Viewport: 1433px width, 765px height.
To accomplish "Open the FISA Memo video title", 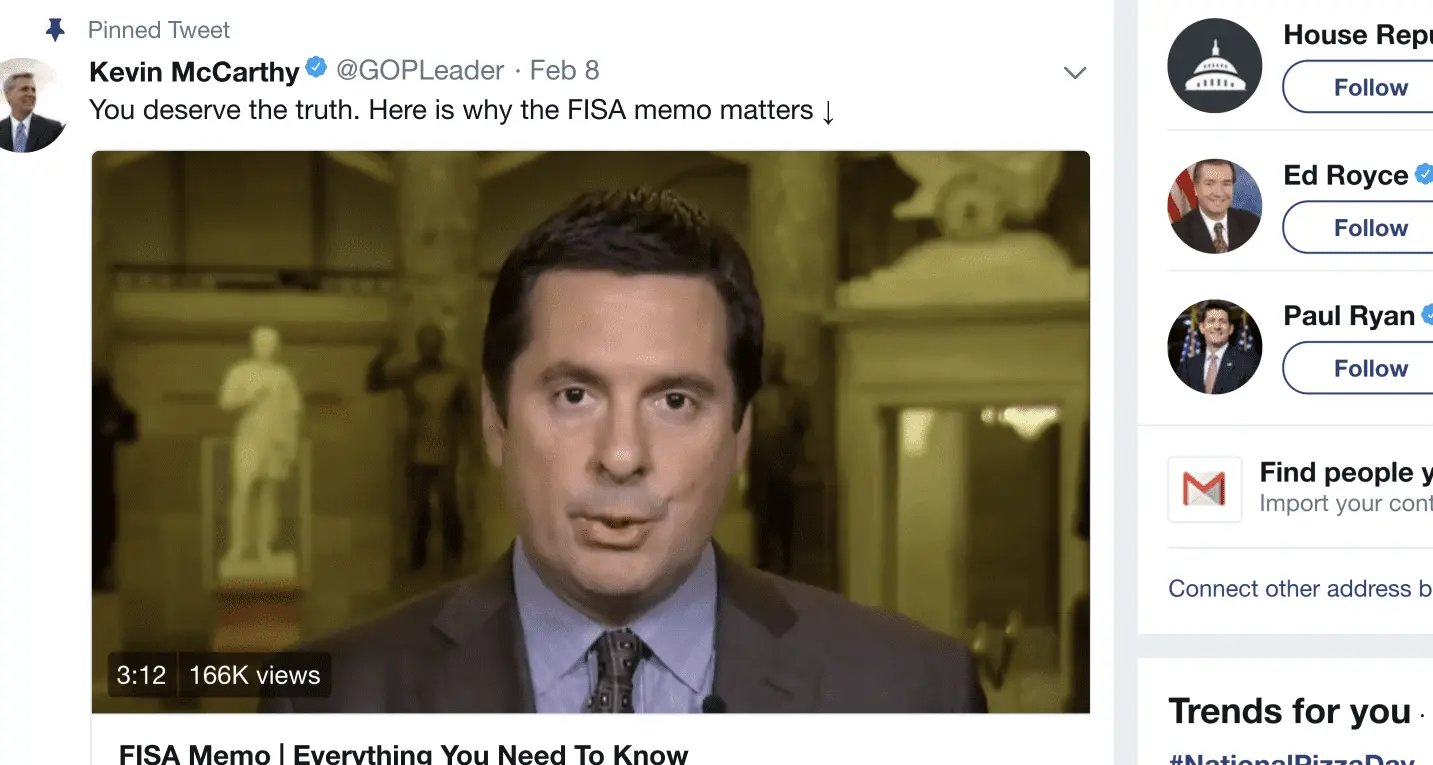I will (x=403, y=753).
